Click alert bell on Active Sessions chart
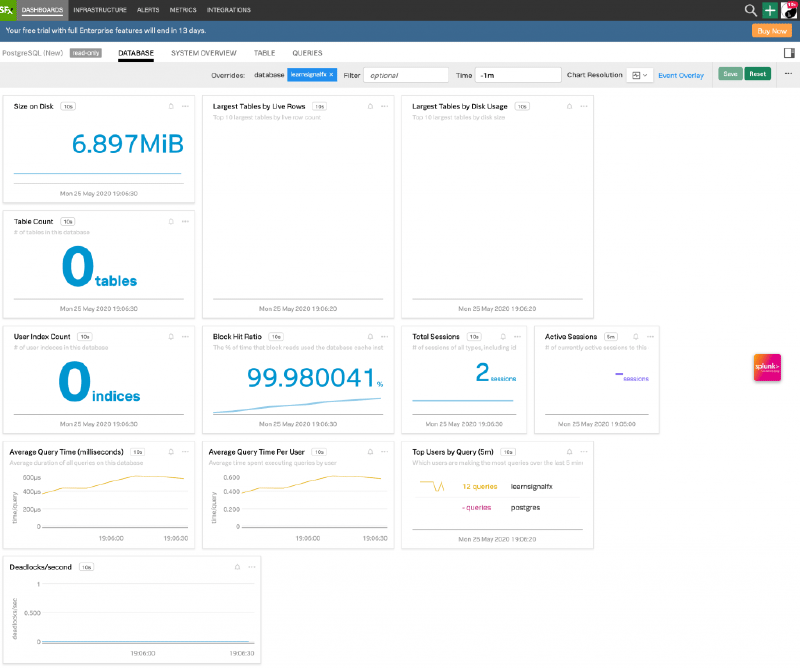This screenshot has height=668, width=800. [636, 337]
